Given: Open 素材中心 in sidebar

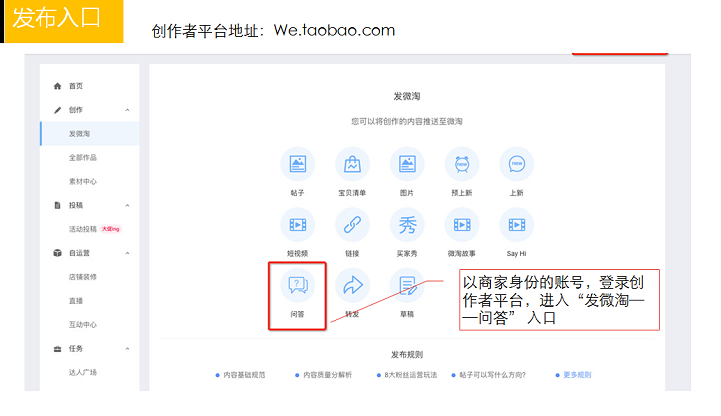Looking at the screenshot, I should (x=83, y=182).
